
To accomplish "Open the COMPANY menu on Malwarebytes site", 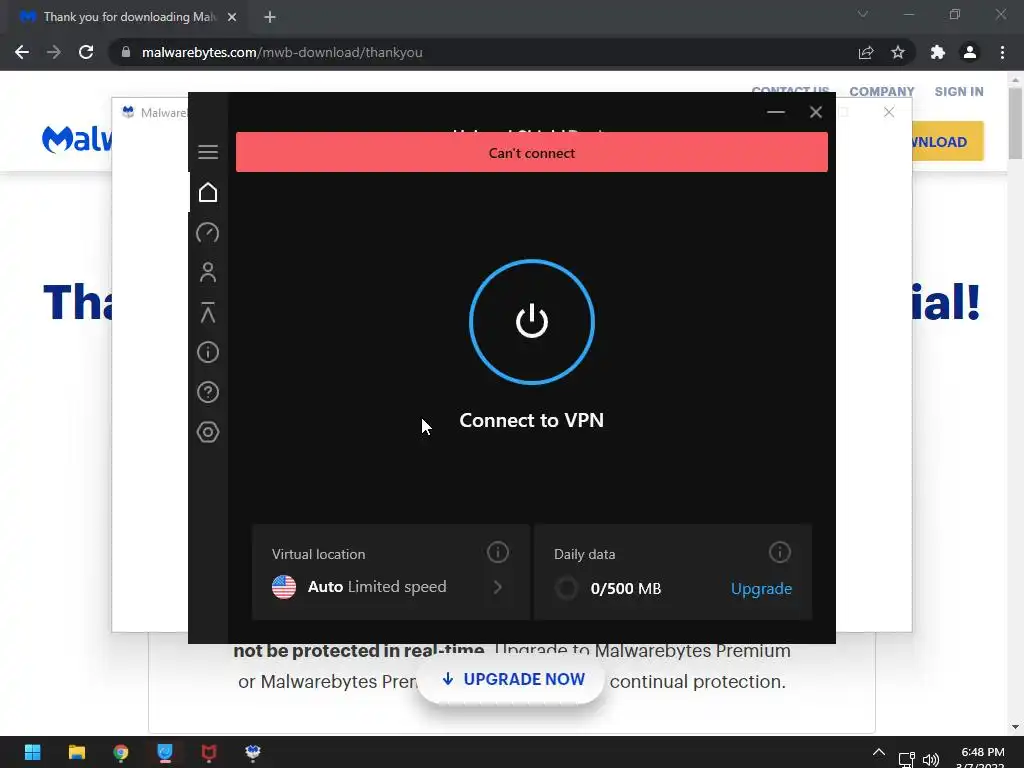I will (x=882, y=91).
